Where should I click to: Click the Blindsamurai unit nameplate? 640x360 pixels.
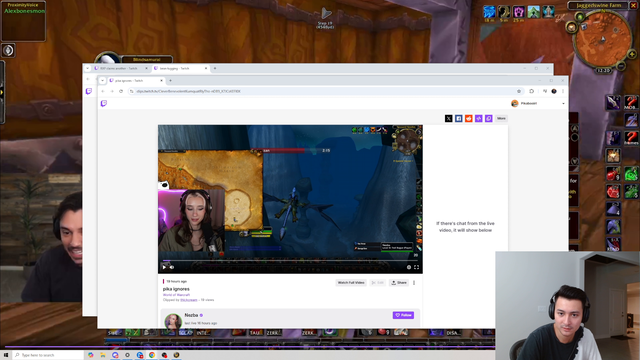(147, 60)
